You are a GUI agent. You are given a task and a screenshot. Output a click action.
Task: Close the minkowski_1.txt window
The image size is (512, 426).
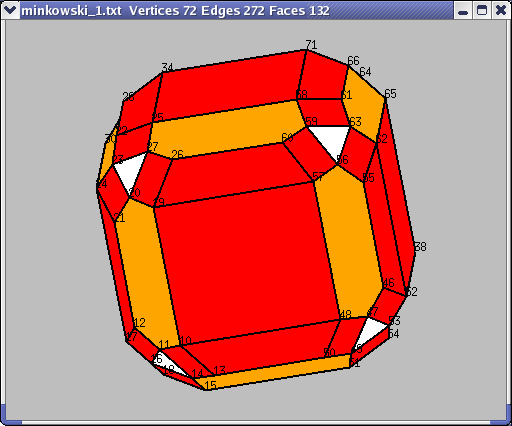point(501,10)
